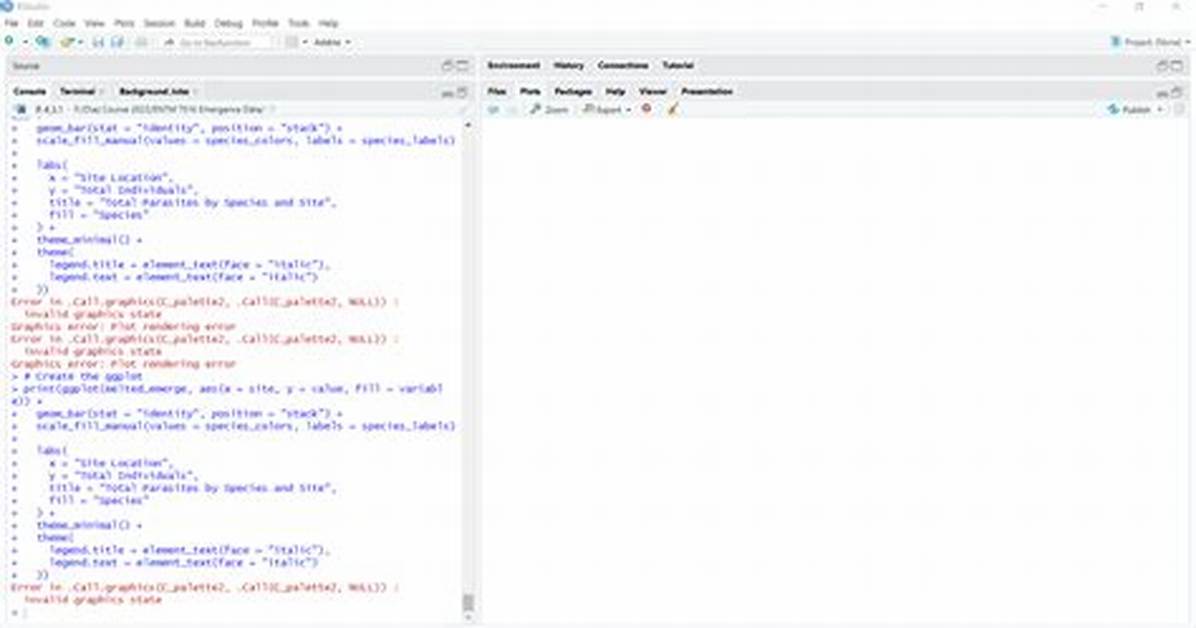Viewport: 1196px width, 628px height.
Task: Click the working directory arrow icon in Console
Action: [x=272, y=110]
